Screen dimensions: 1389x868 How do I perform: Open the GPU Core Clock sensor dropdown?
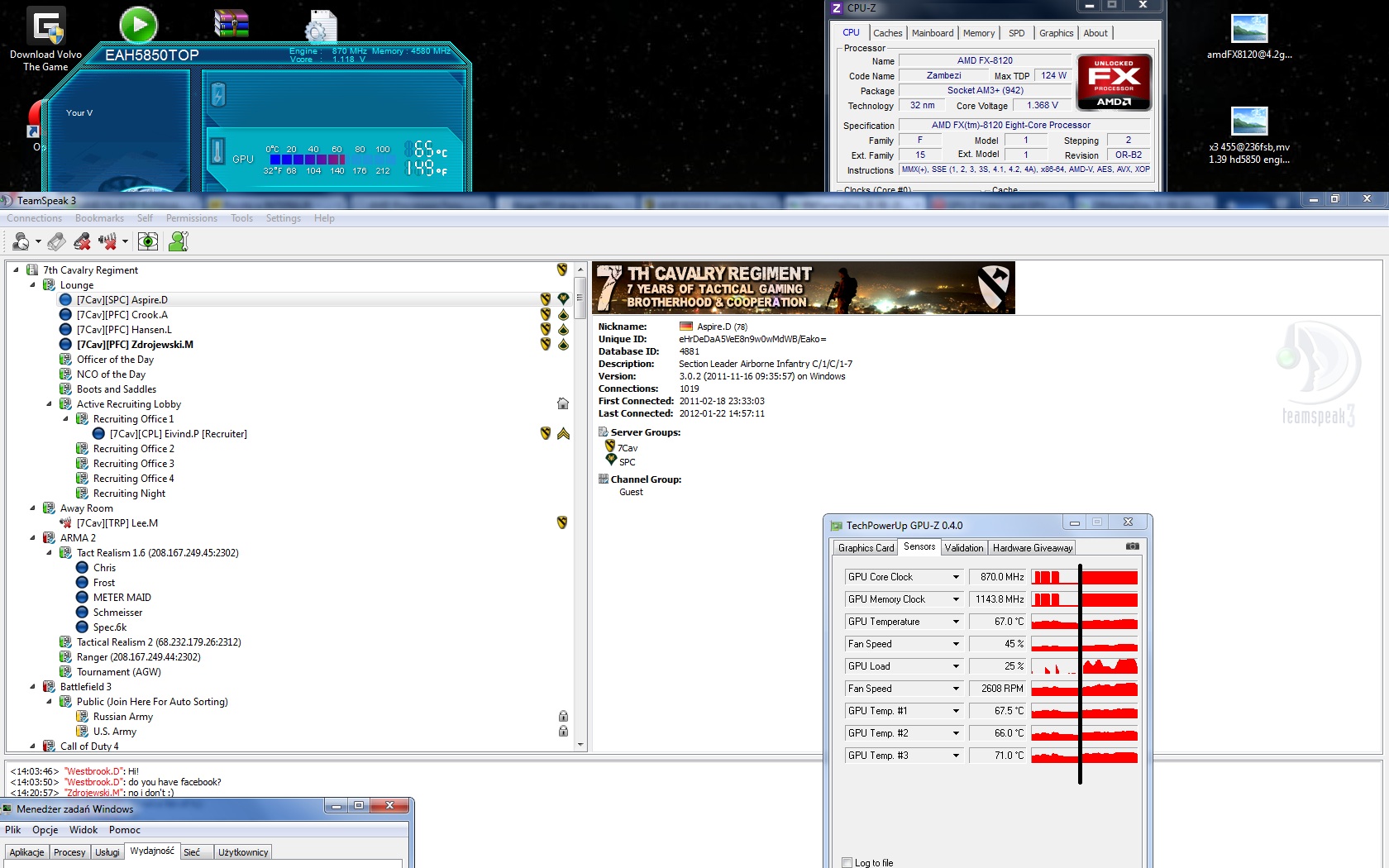coord(956,577)
